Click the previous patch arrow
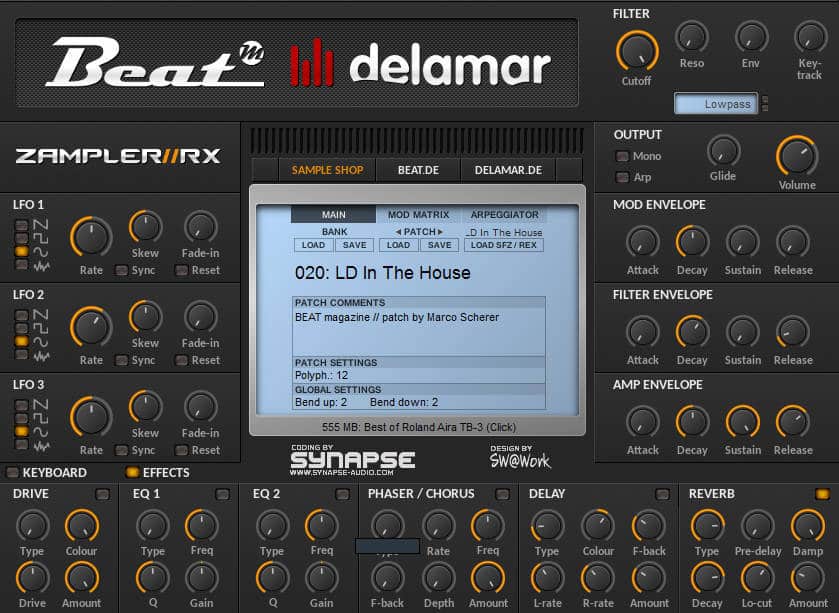The height and width of the screenshot is (613, 839). 398,232
